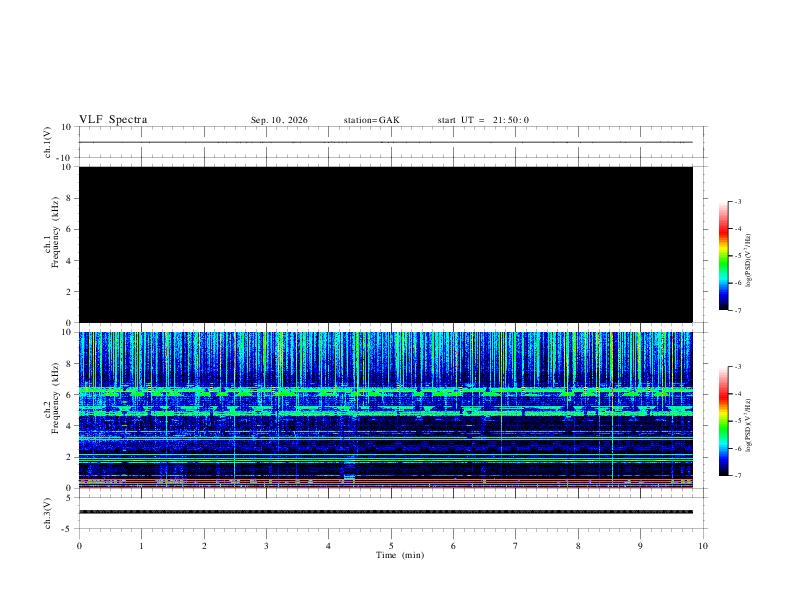Click the -3 label on the upper colorbar
Screen dimensions: 792x612
[737, 201]
